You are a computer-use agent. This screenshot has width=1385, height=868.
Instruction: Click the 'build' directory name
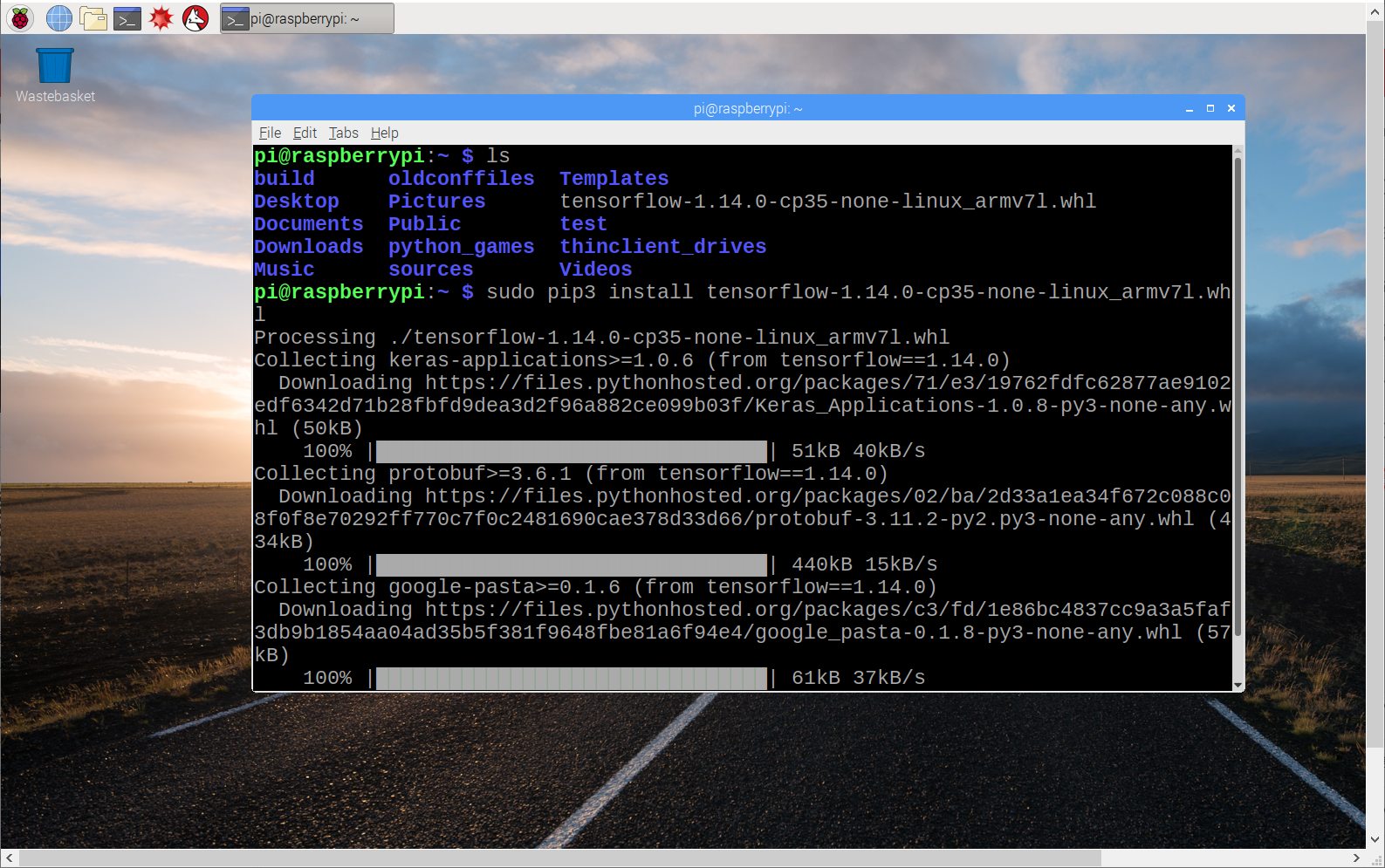[x=285, y=179]
